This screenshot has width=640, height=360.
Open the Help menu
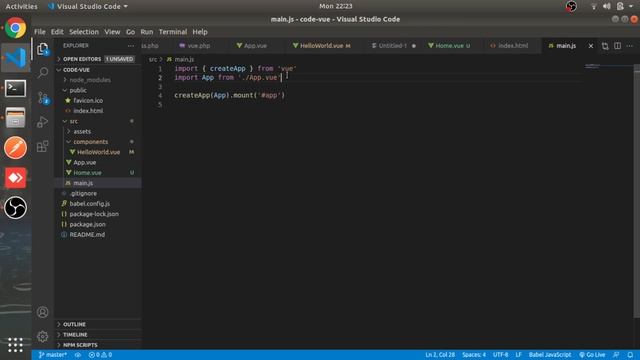point(200,32)
